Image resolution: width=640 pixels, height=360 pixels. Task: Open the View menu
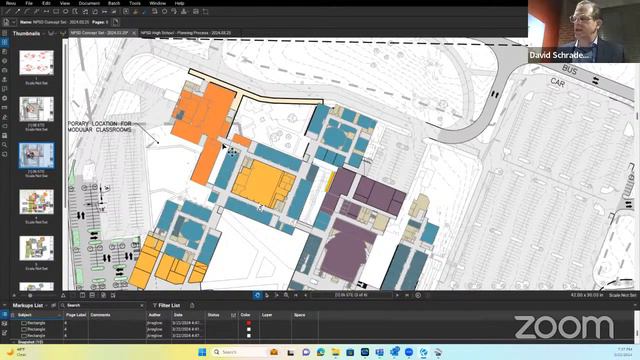pyautogui.click(x=64, y=3)
